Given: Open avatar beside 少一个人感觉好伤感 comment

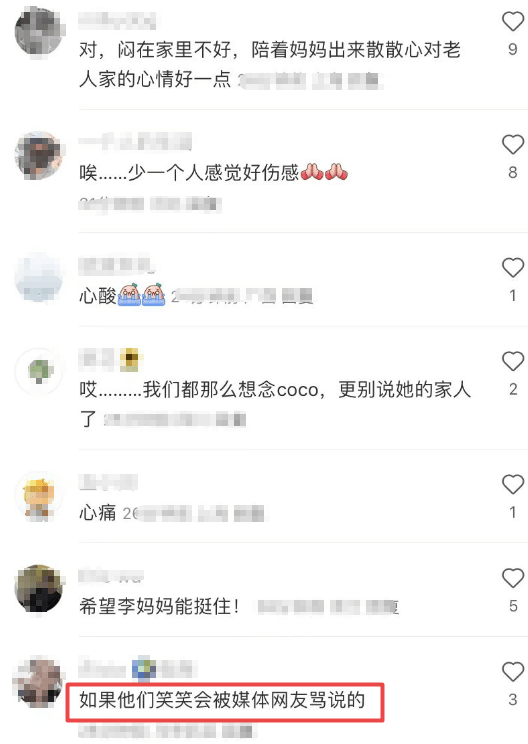Looking at the screenshot, I should tap(39, 156).
